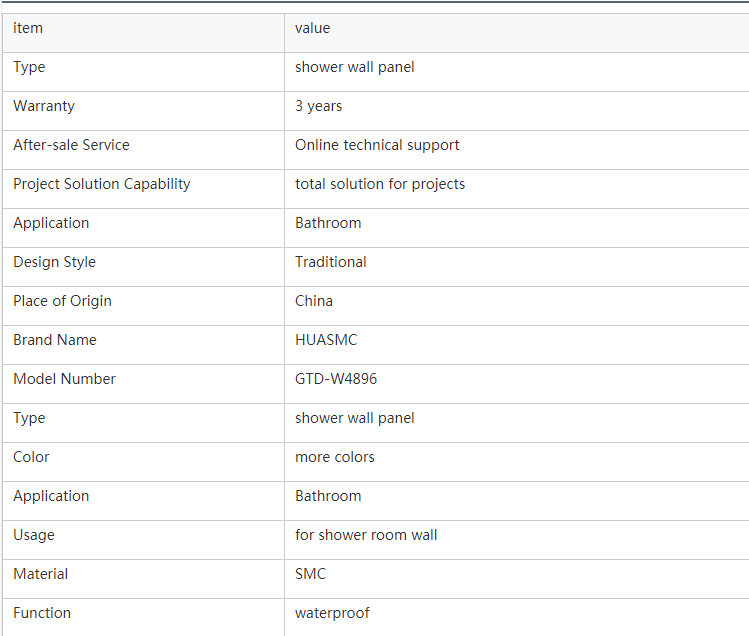Select the 'Traditional' design style value

[x=331, y=262]
